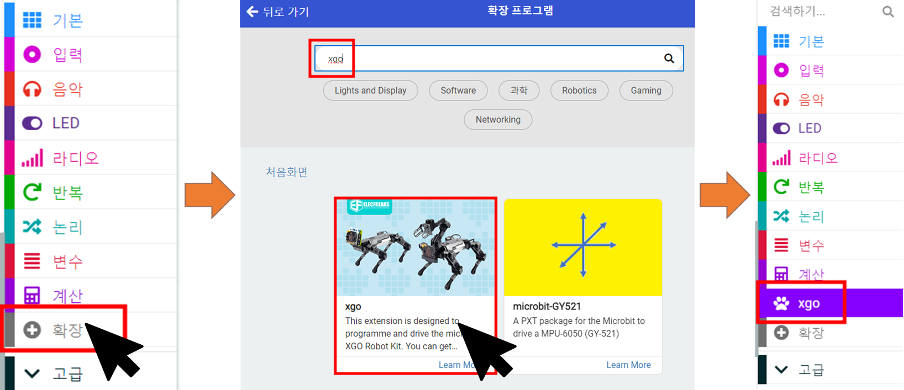Open 기본 category in left toolbox

tap(91, 20)
